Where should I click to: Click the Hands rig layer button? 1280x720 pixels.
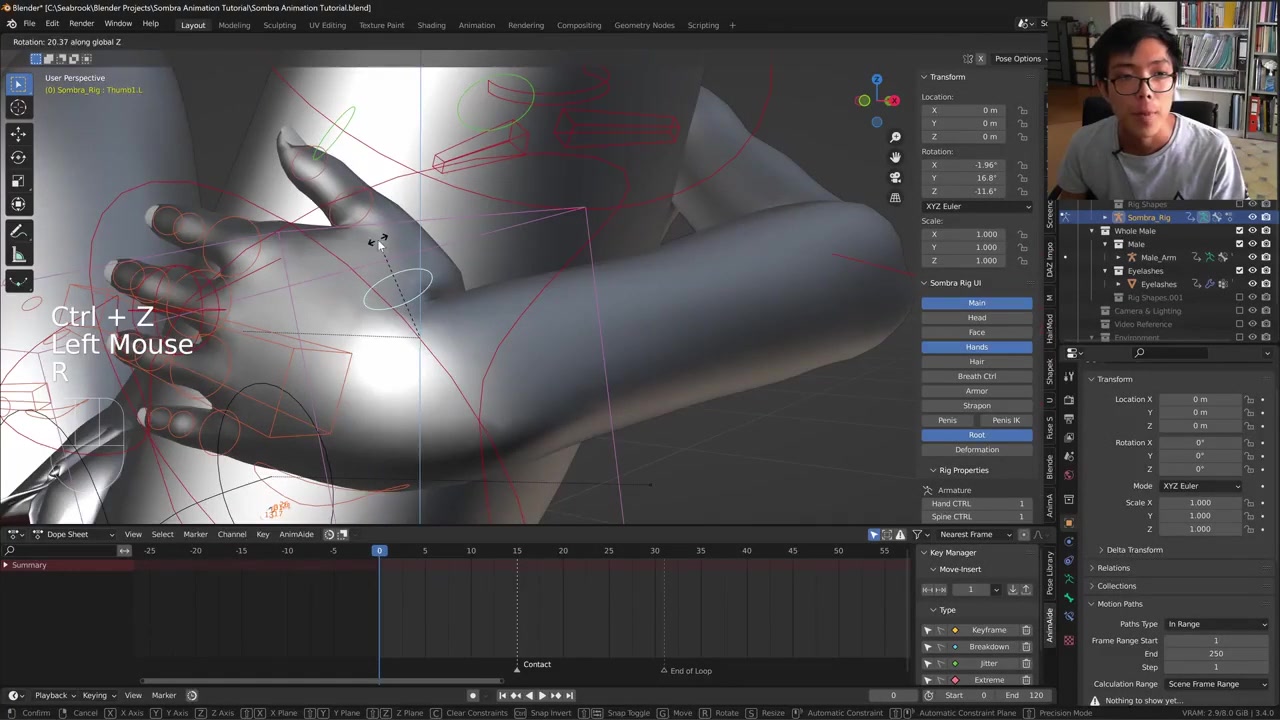click(976, 347)
